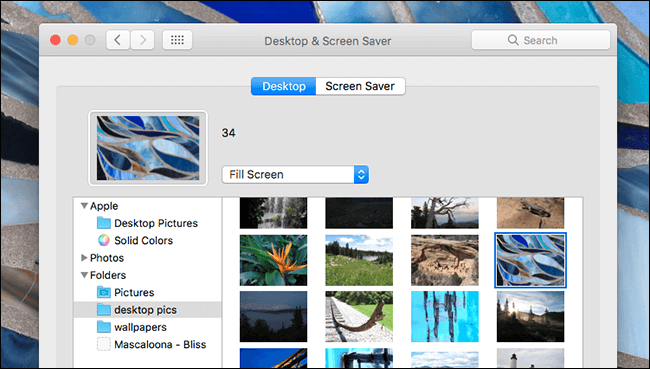Select the desktop pics folder row
The width and height of the screenshot is (650, 369).
(148, 310)
